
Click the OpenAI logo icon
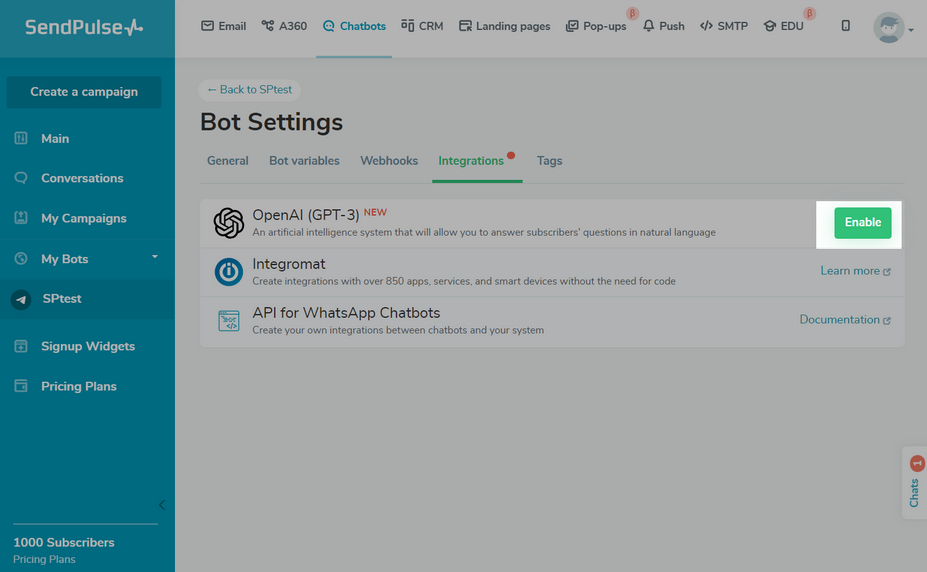[x=228, y=223]
